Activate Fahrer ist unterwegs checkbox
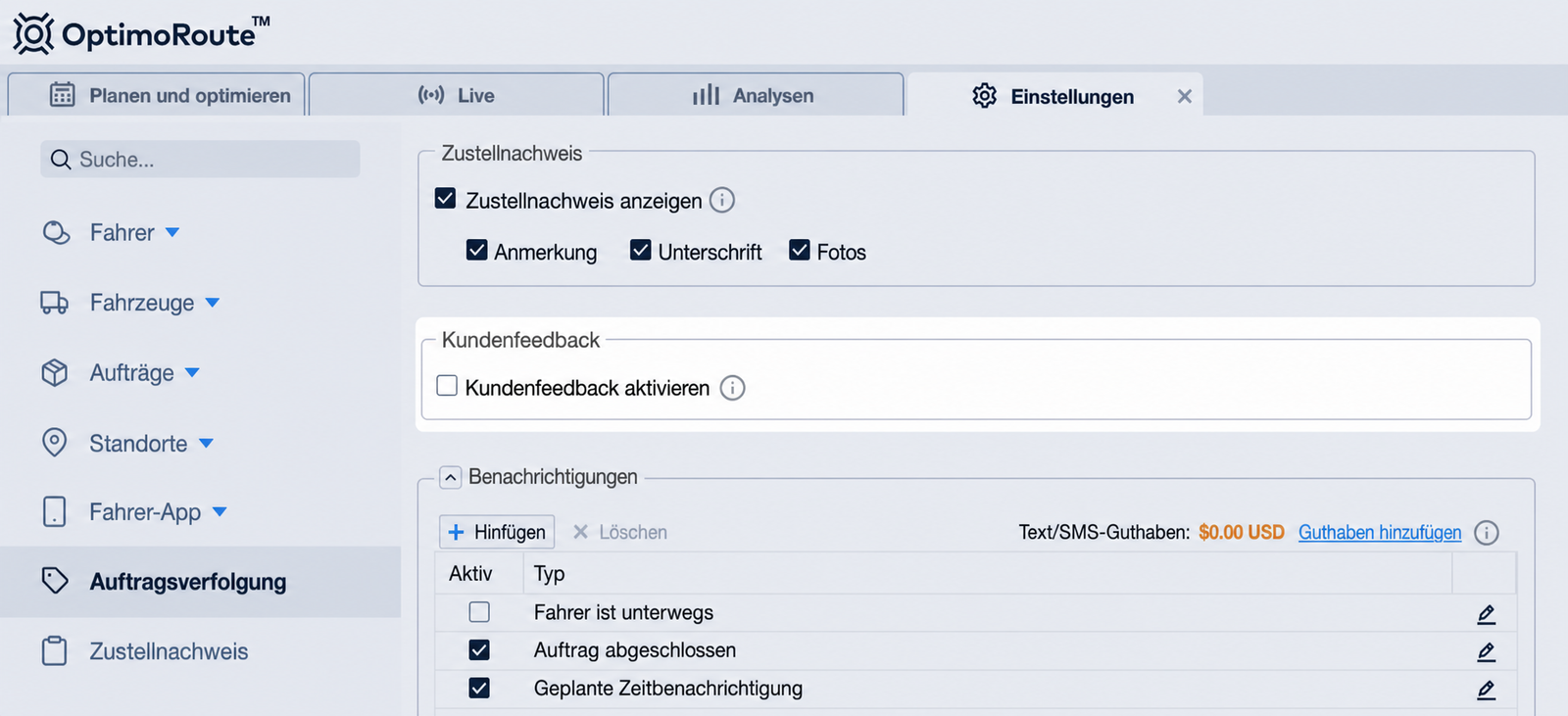 point(479,612)
